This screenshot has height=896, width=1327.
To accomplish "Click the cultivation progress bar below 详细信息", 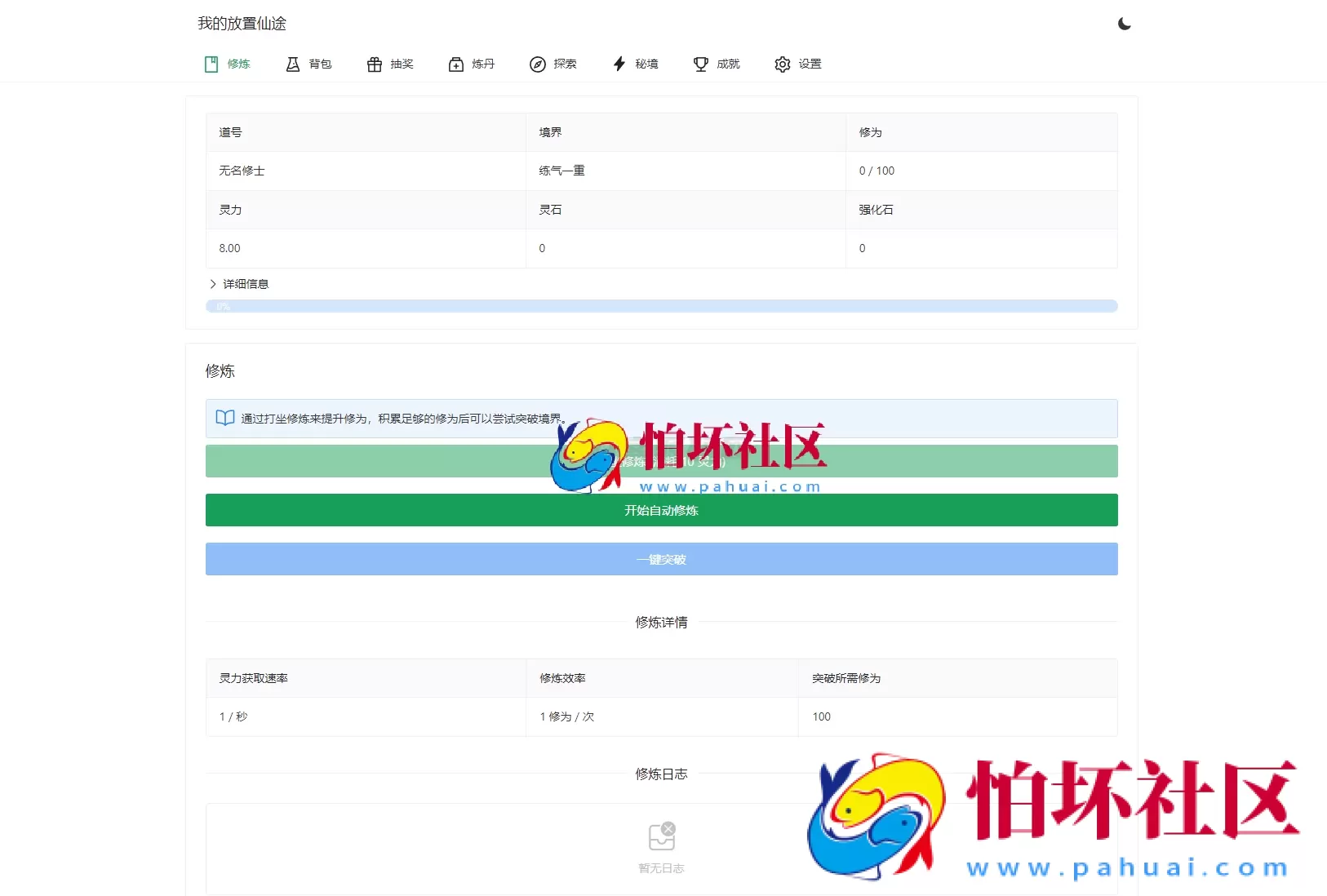I will [x=661, y=306].
